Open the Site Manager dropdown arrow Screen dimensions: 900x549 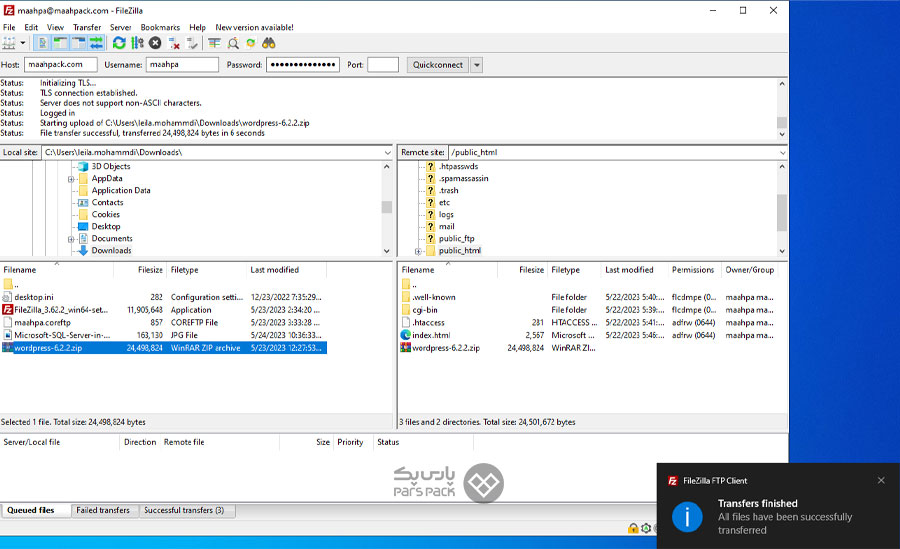coord(23,43)
